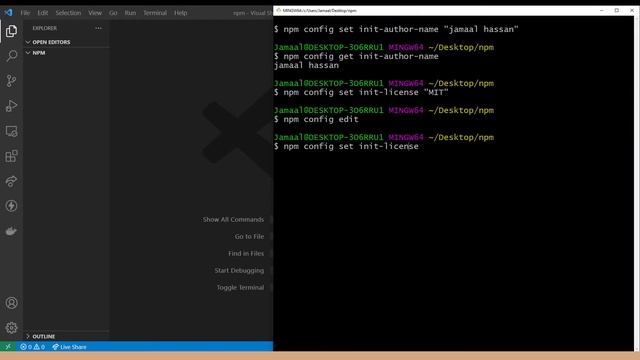Click Go to File hint
Viewport: 640px width, 360px height.
(249, 236)
